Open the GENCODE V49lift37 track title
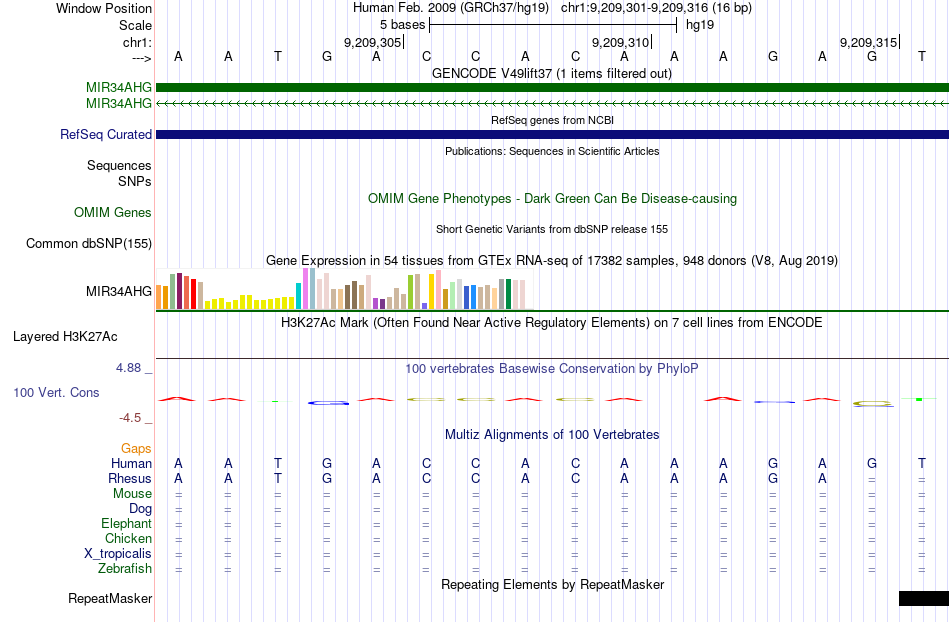 (x=552, y=74)
